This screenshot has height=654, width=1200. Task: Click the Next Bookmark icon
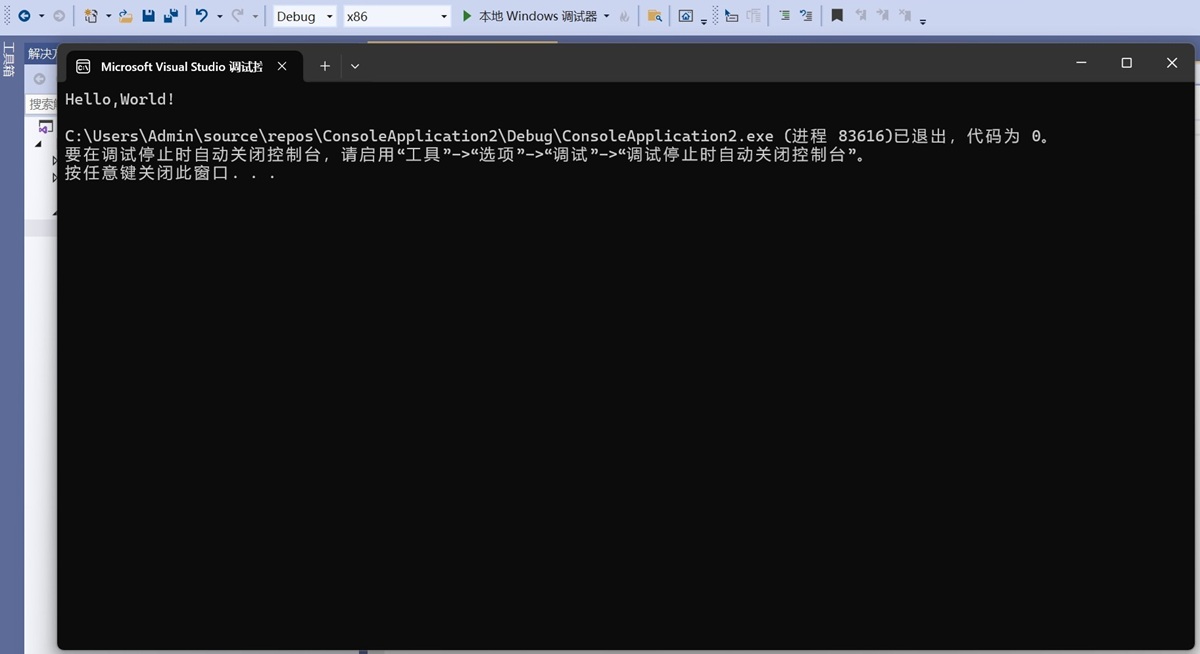[882, 15]
